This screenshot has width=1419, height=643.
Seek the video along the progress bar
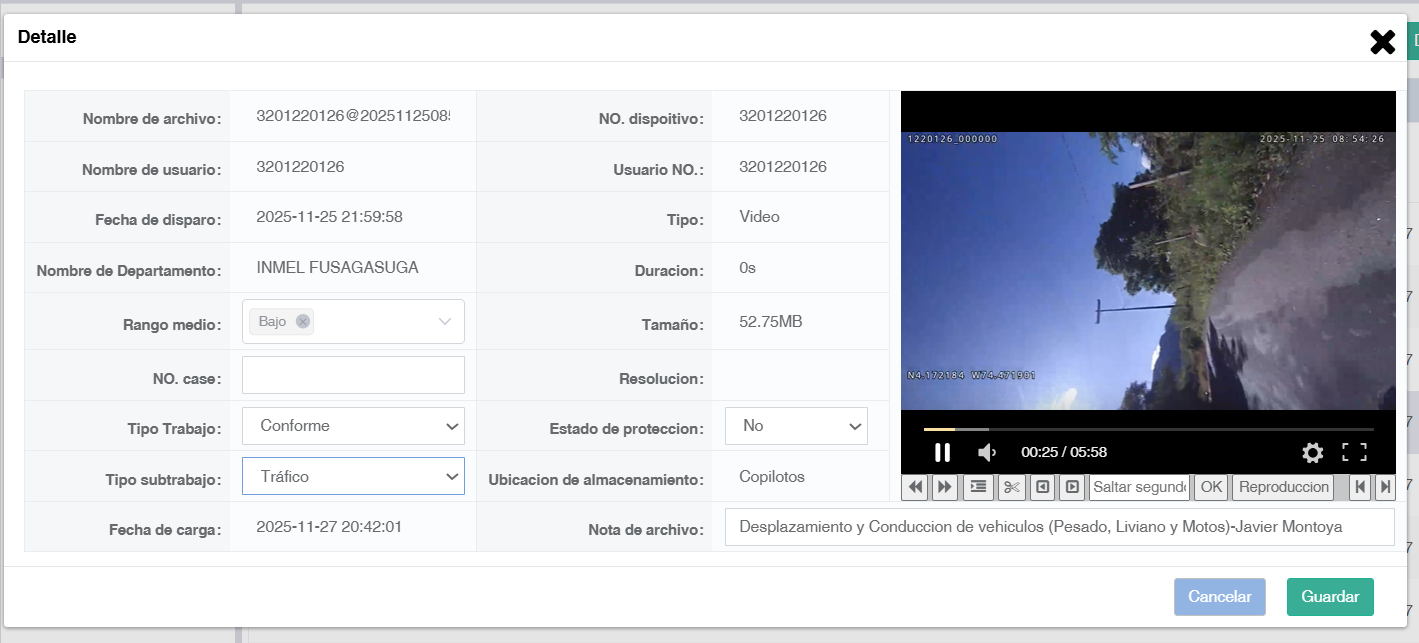[x=1148, y=429]
